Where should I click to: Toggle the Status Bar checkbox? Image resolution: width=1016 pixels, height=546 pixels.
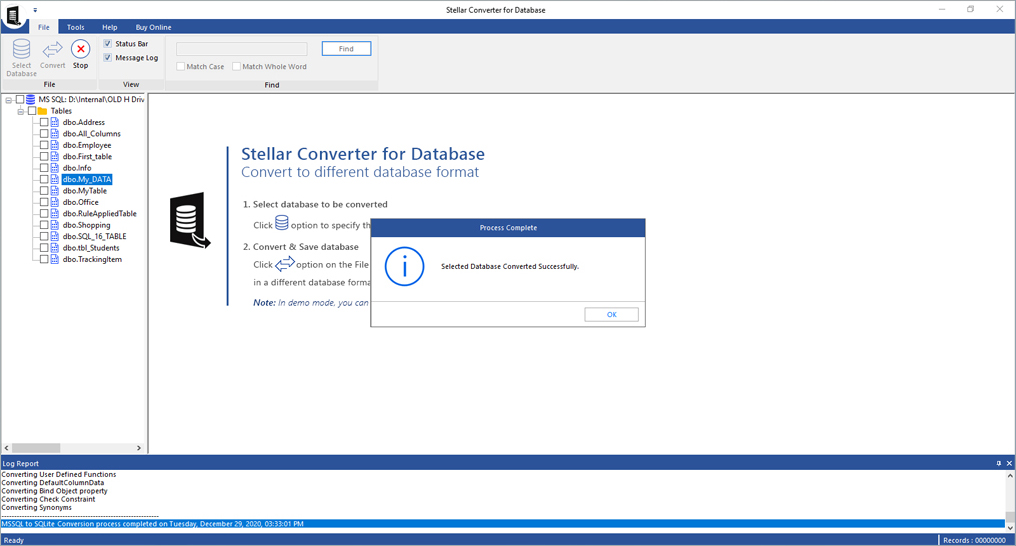tap(108, 43)
